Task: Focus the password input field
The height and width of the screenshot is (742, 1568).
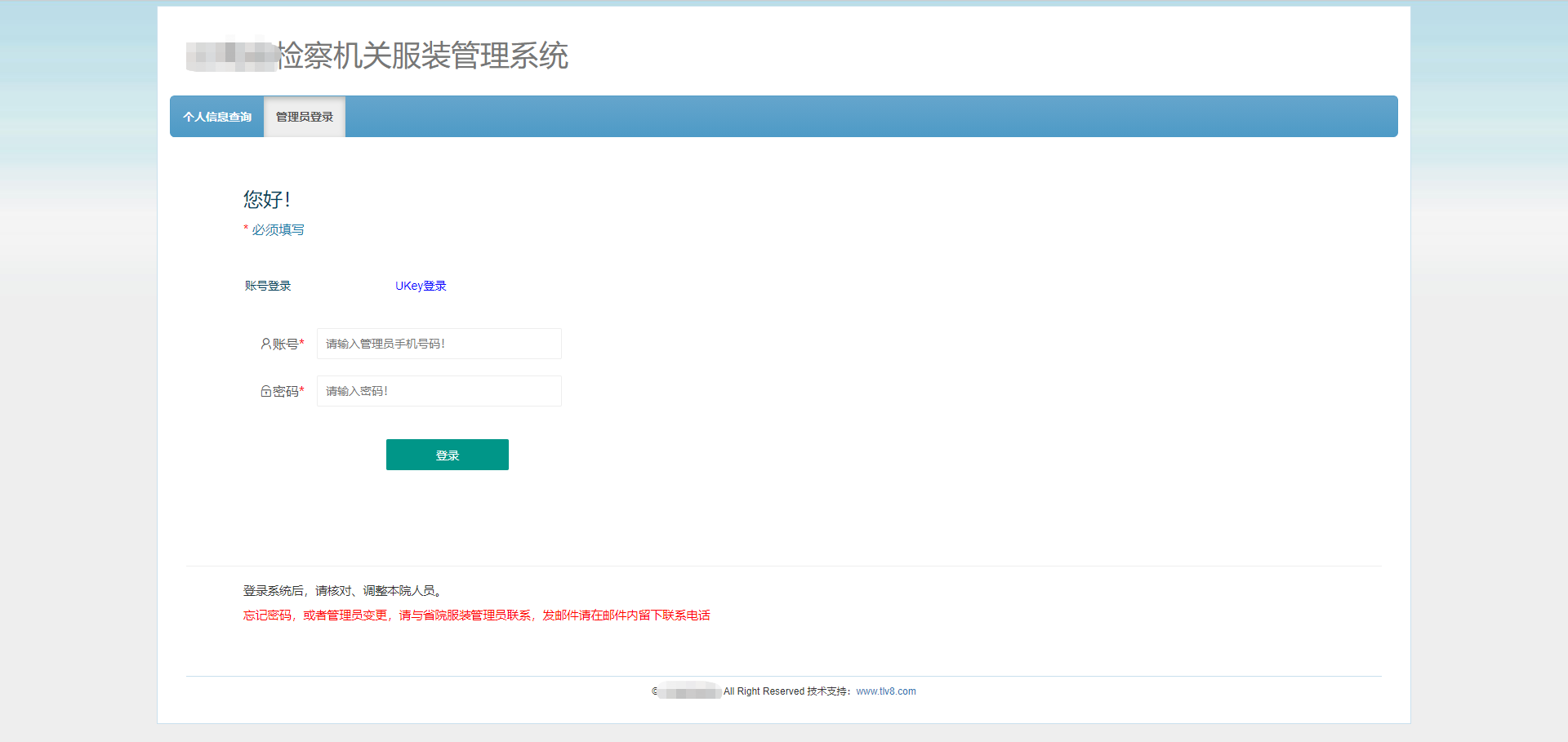Action: [439, 391]
